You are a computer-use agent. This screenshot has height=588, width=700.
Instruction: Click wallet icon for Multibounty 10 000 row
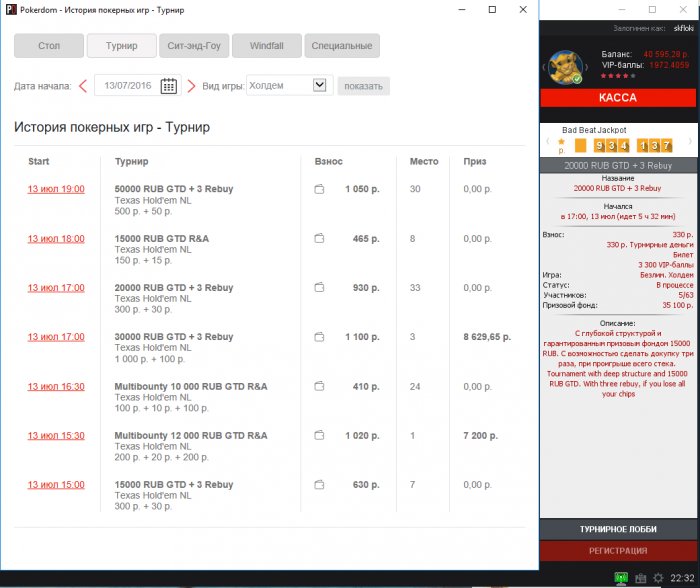click(x=319, y=386)
